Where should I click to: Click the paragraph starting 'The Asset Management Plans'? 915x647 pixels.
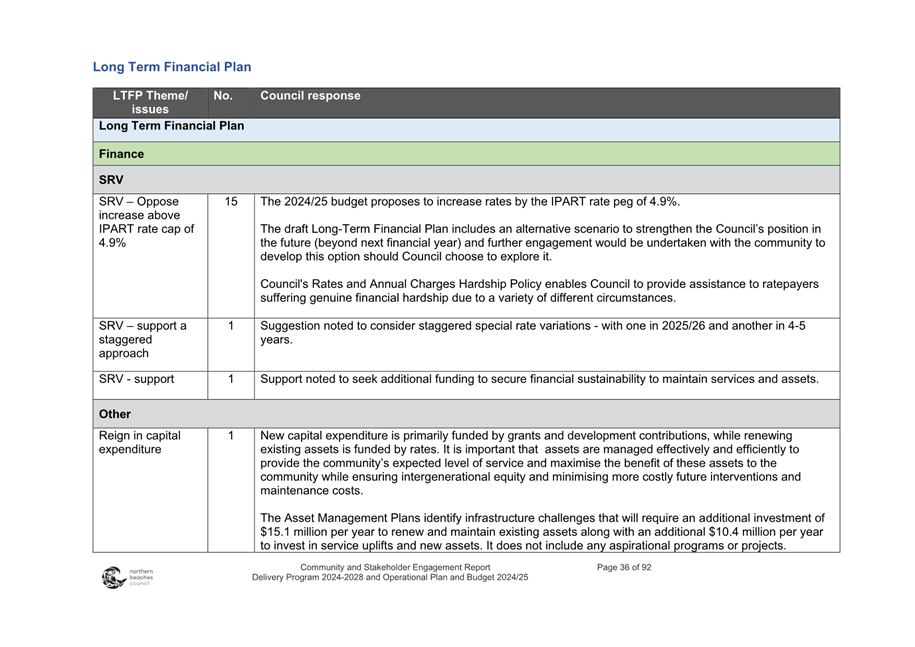pyautogui.click(x=541, y=532)
